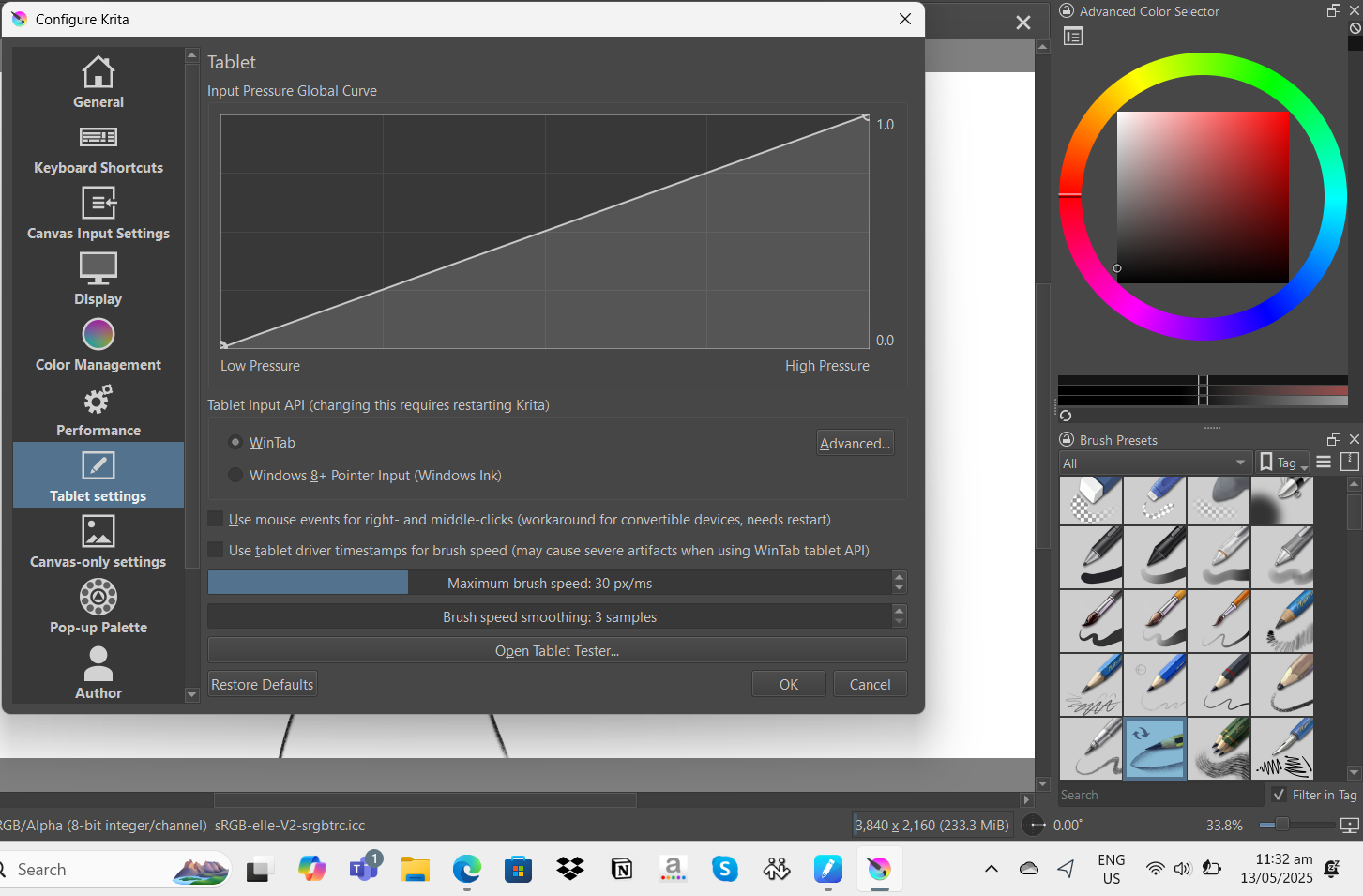Click the refresh icon below shade selector

click(1066, 416)
